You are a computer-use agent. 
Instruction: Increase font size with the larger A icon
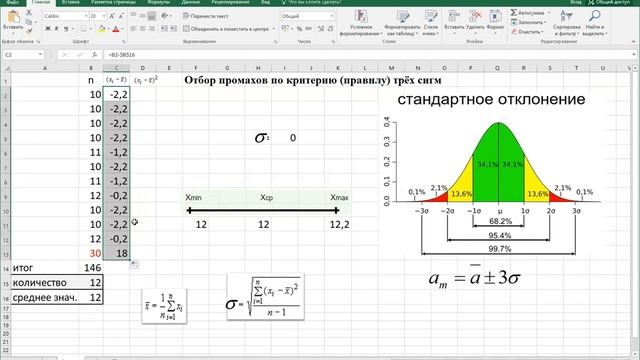112,16
